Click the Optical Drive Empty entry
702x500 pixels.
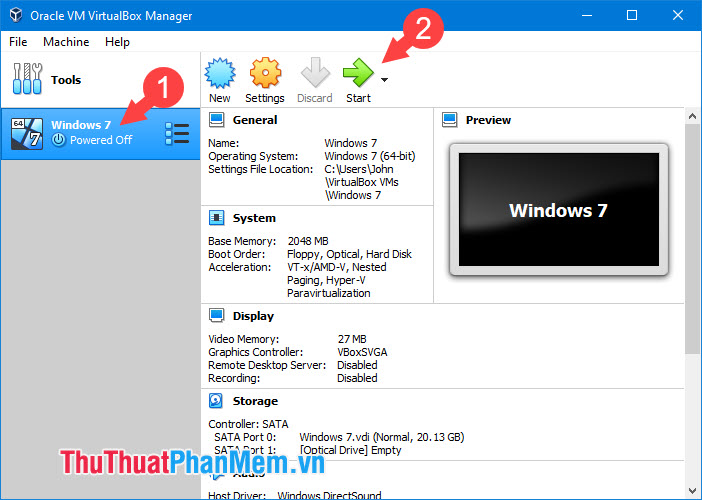(x=351, y=450)
